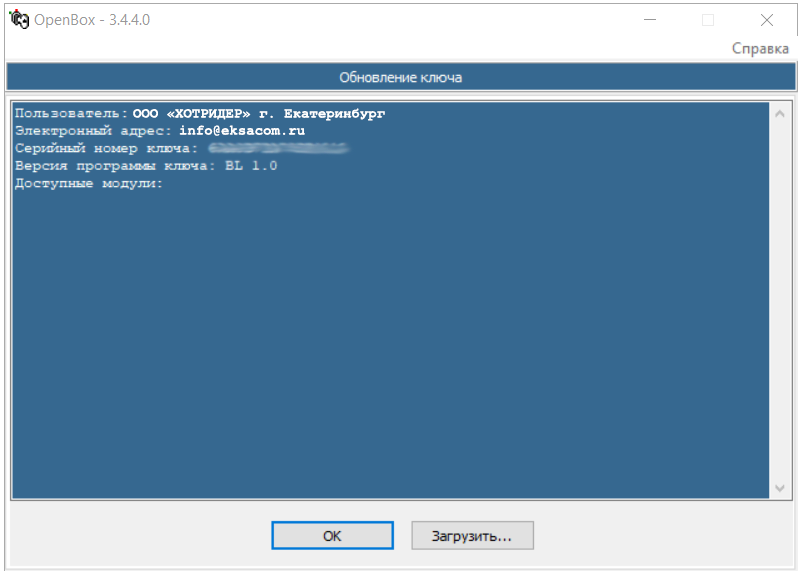Select the company name ООО «ХОТРИДЕР»
The image size is (798, 573).
[191, 114]
